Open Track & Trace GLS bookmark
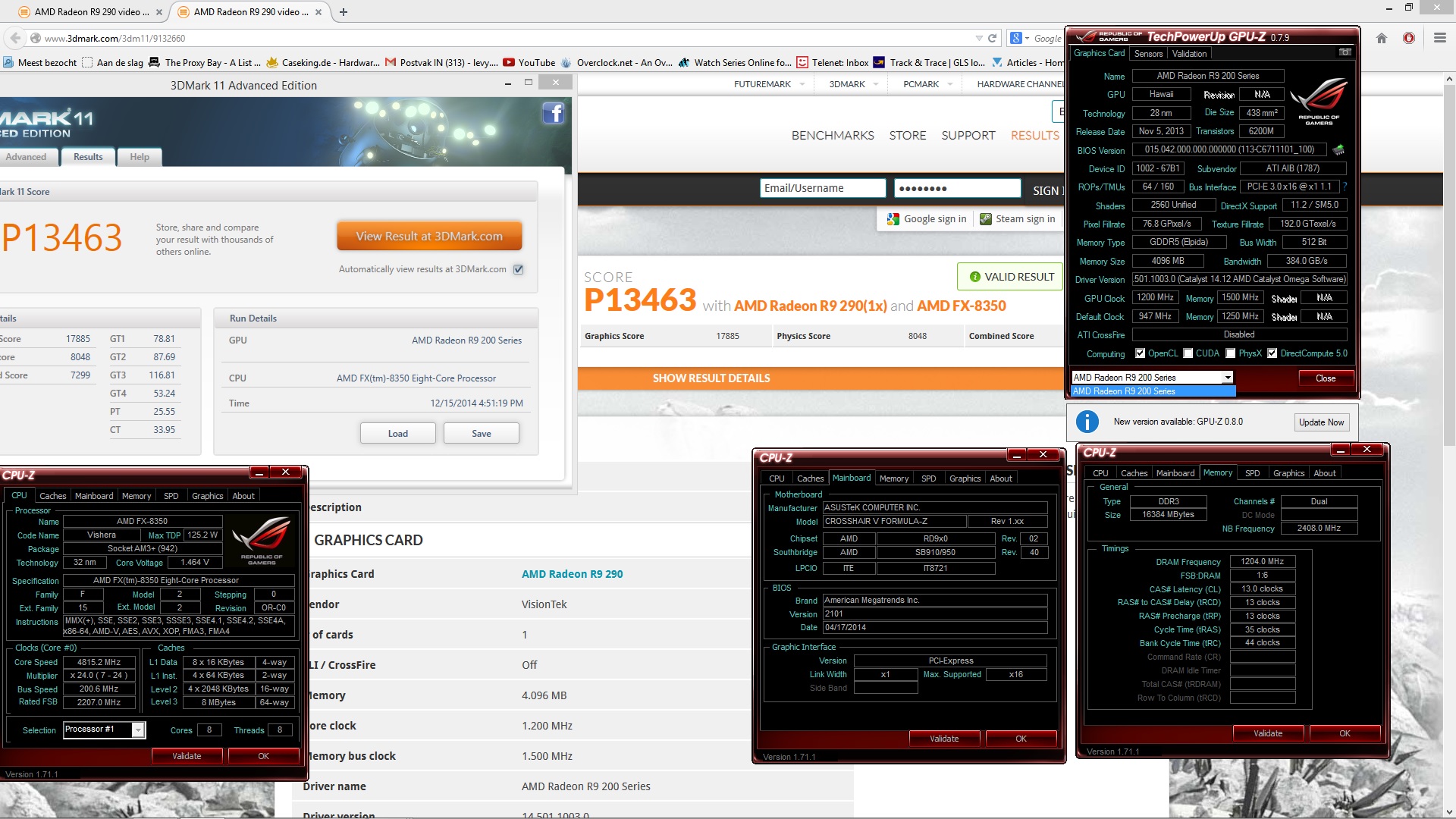Image resolution: width=1456 pixels, height=819 pixels. pyautogui.click(x=929, y=63)
